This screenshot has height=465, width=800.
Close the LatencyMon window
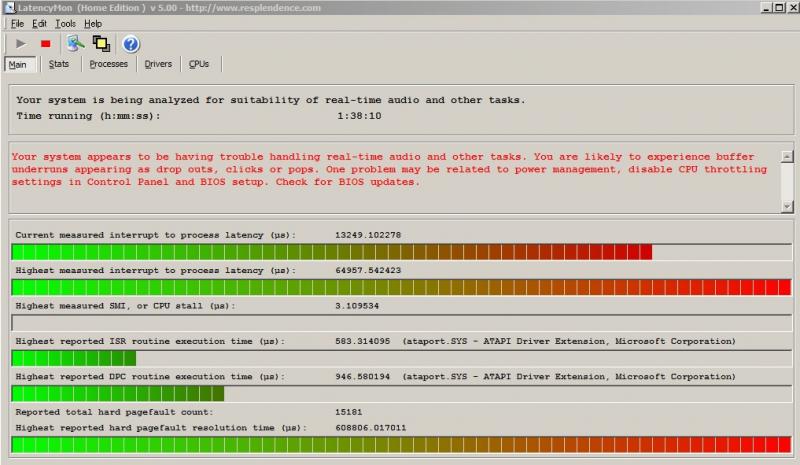coord(793,7)
